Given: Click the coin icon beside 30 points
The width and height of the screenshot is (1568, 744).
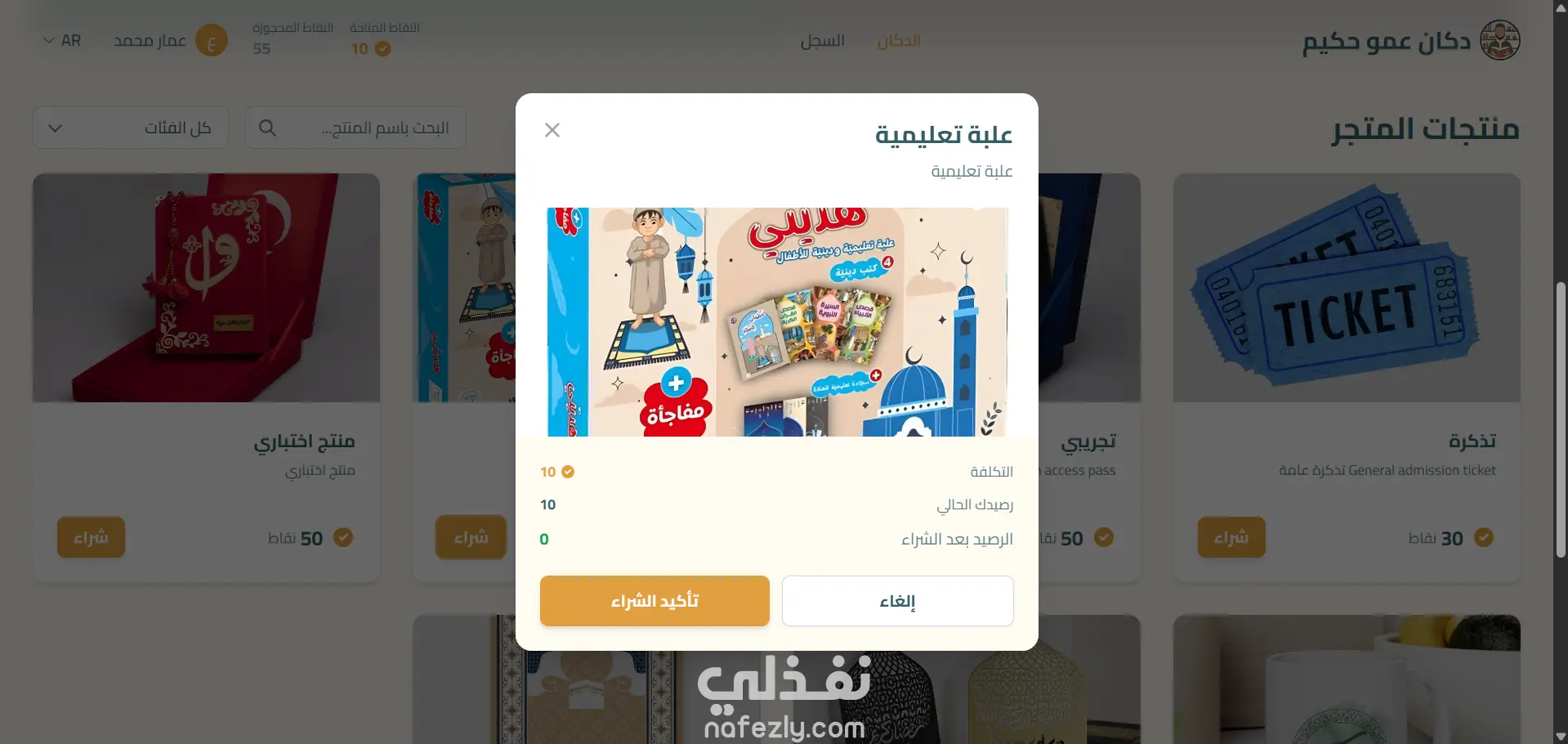Looking at the screenshot, I should pyautogui.click(x=1484, y=537).
